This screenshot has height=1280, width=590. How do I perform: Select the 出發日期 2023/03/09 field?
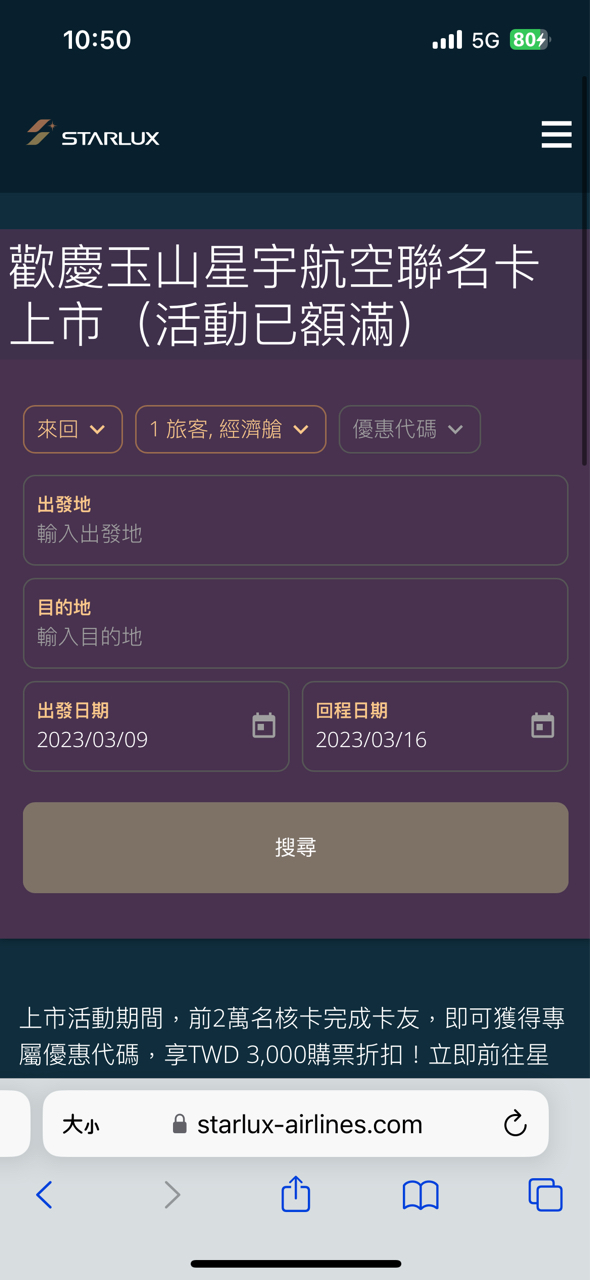156,726
